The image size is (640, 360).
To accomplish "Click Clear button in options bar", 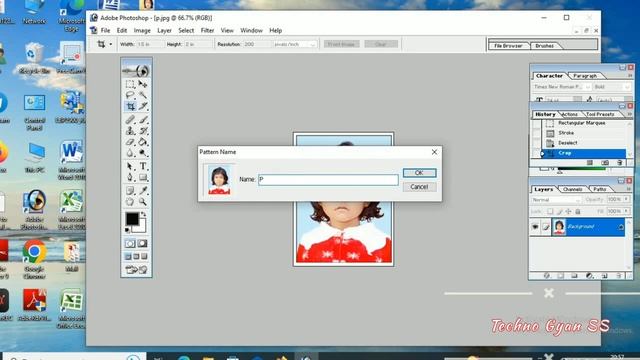I will [381, 44].
